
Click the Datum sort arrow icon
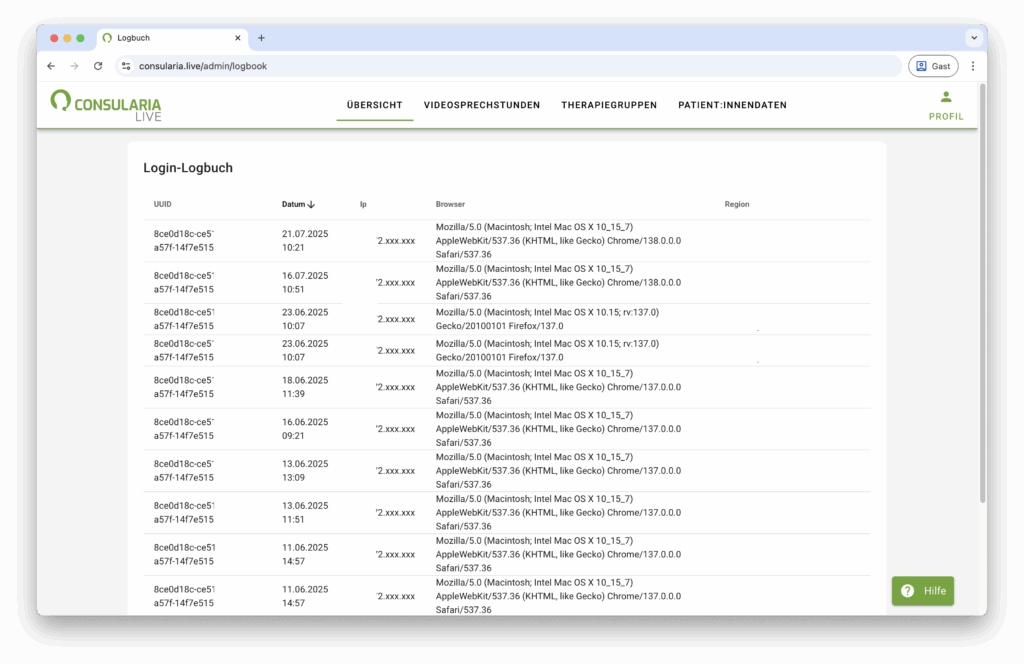tap(311, 205)
